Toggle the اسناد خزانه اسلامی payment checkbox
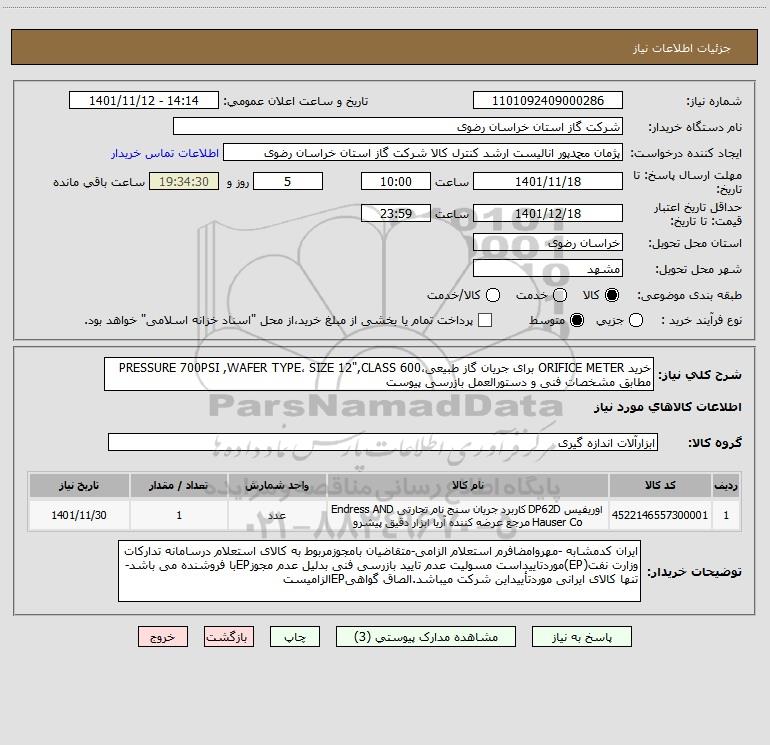Screen dimensions: 770x745 [x=485, y=320]
